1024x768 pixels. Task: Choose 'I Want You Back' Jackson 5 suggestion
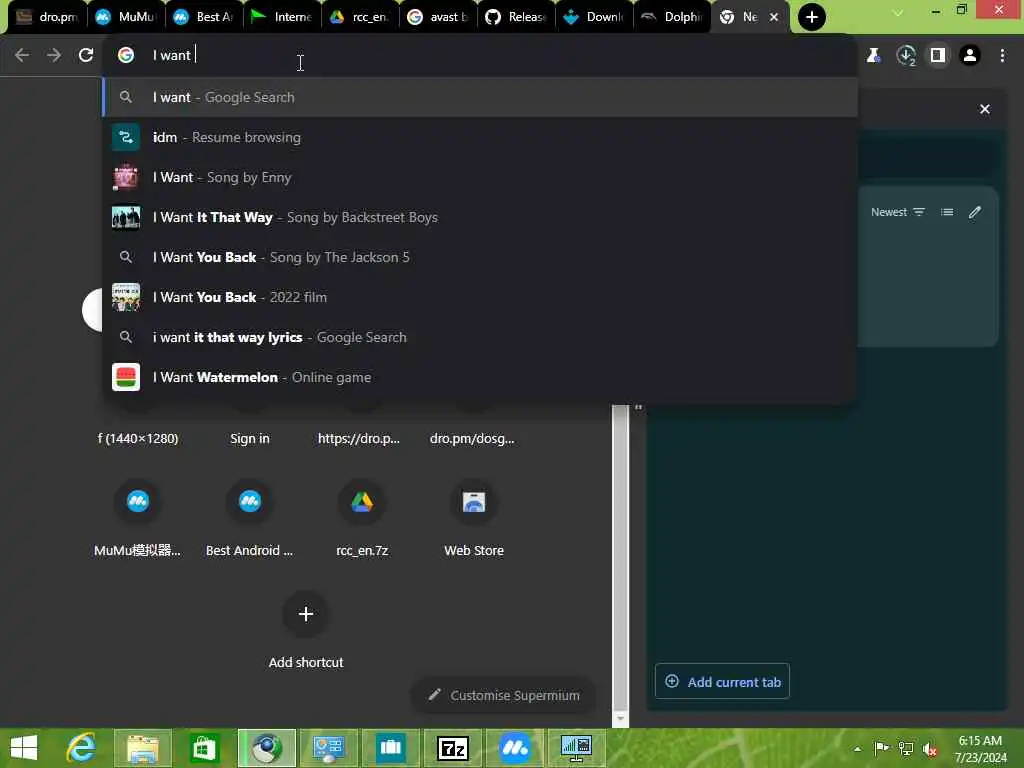coord(480,257)
